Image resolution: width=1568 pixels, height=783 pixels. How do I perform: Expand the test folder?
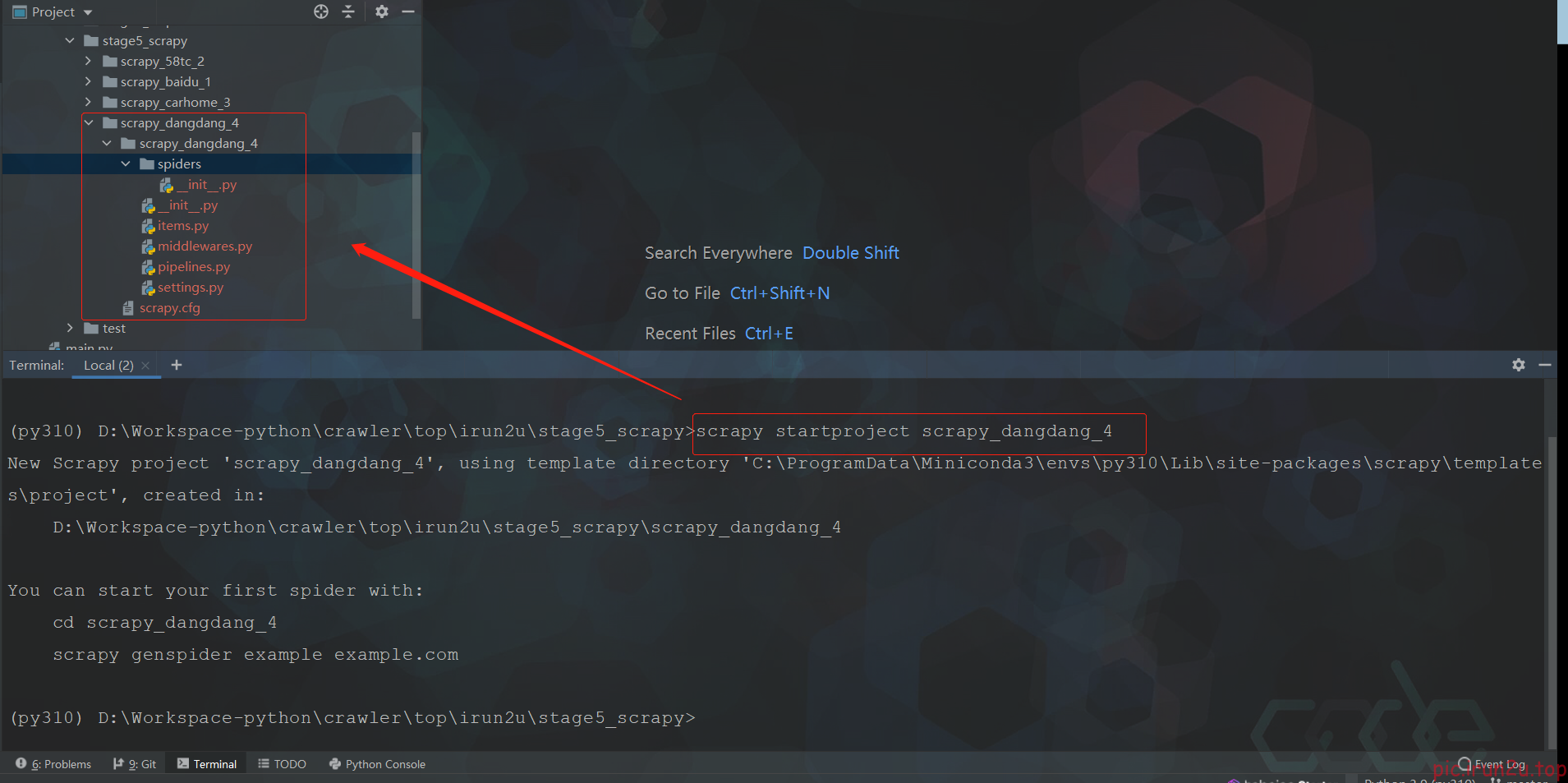[x=70, y=328]
